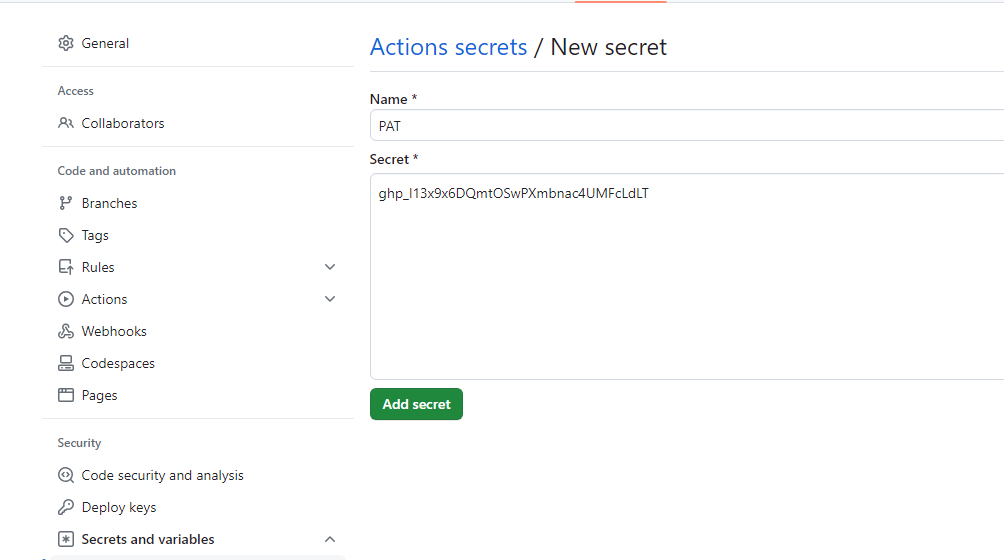This screenshot has width=1004, height=560.
Task: Click the General gear icon
Action: coord(66,43)
